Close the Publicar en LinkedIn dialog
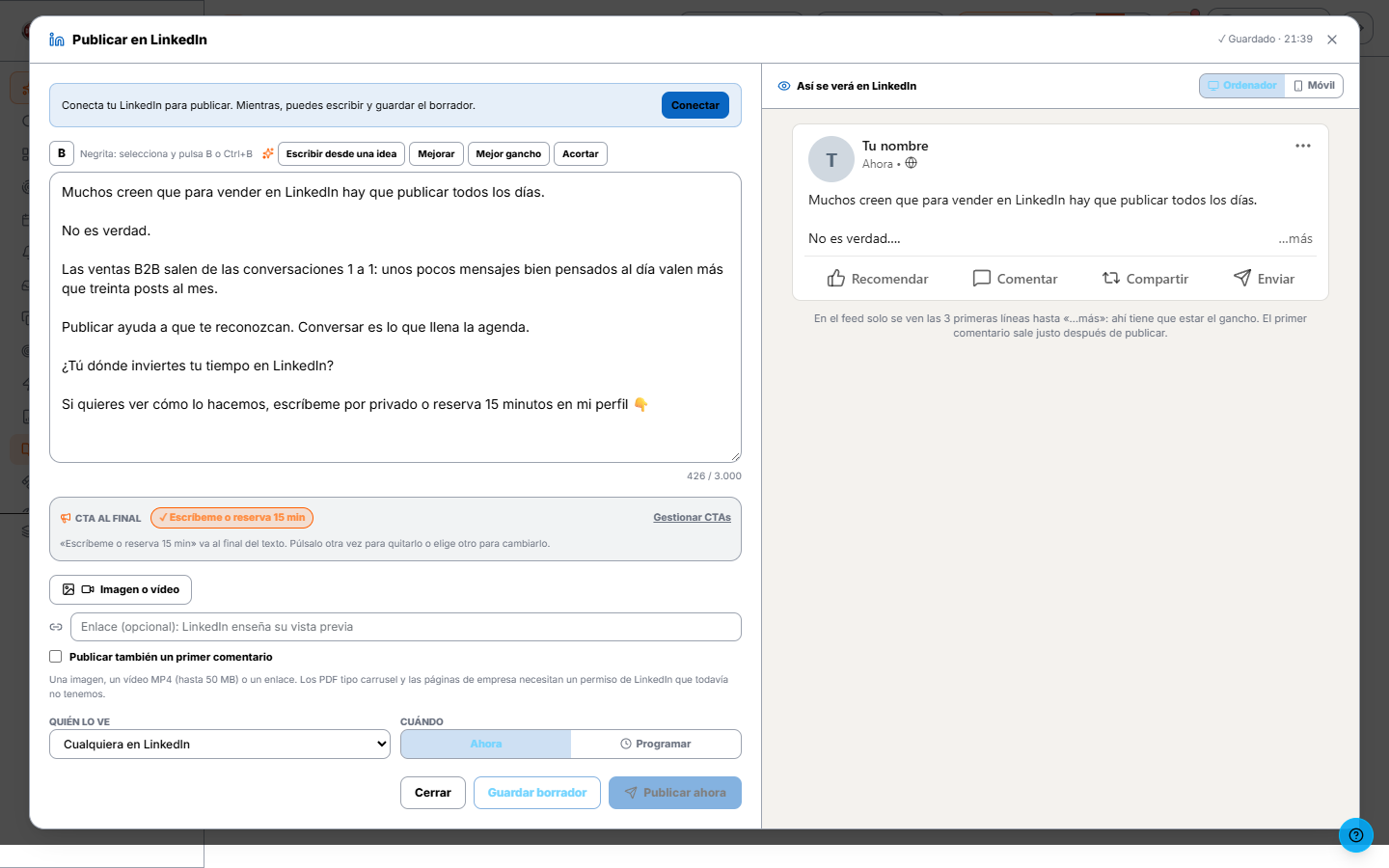This screenshot has width=1389, height=868. 1332,40
